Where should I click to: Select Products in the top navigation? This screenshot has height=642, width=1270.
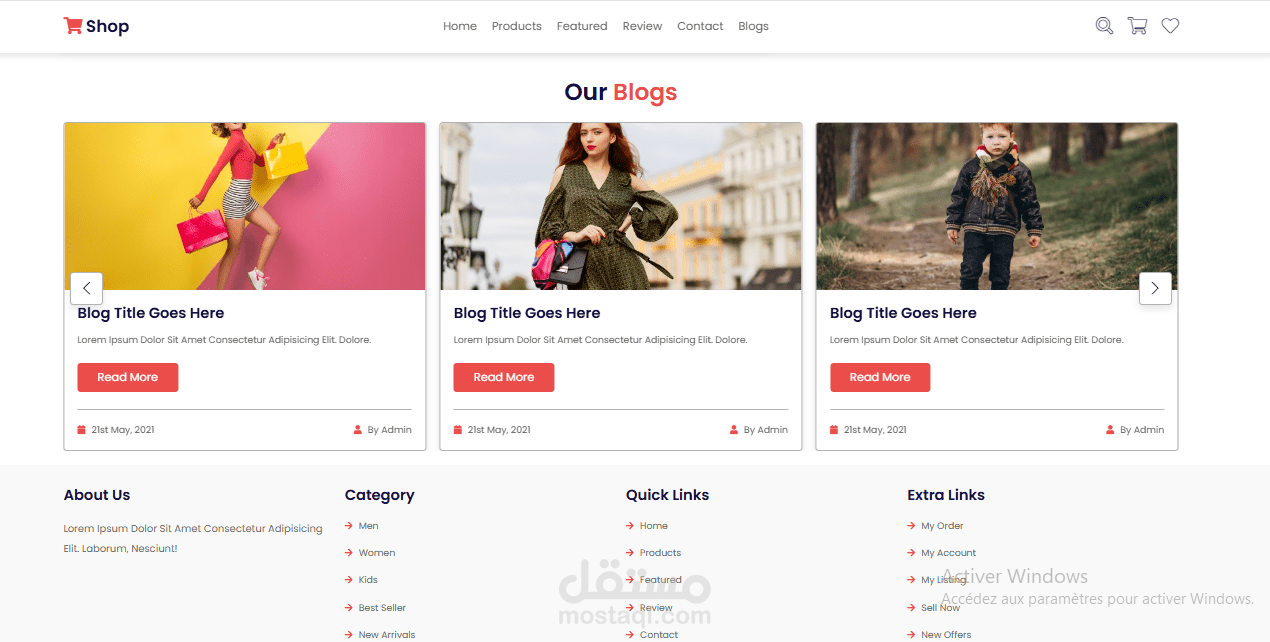tap(517, 26)
